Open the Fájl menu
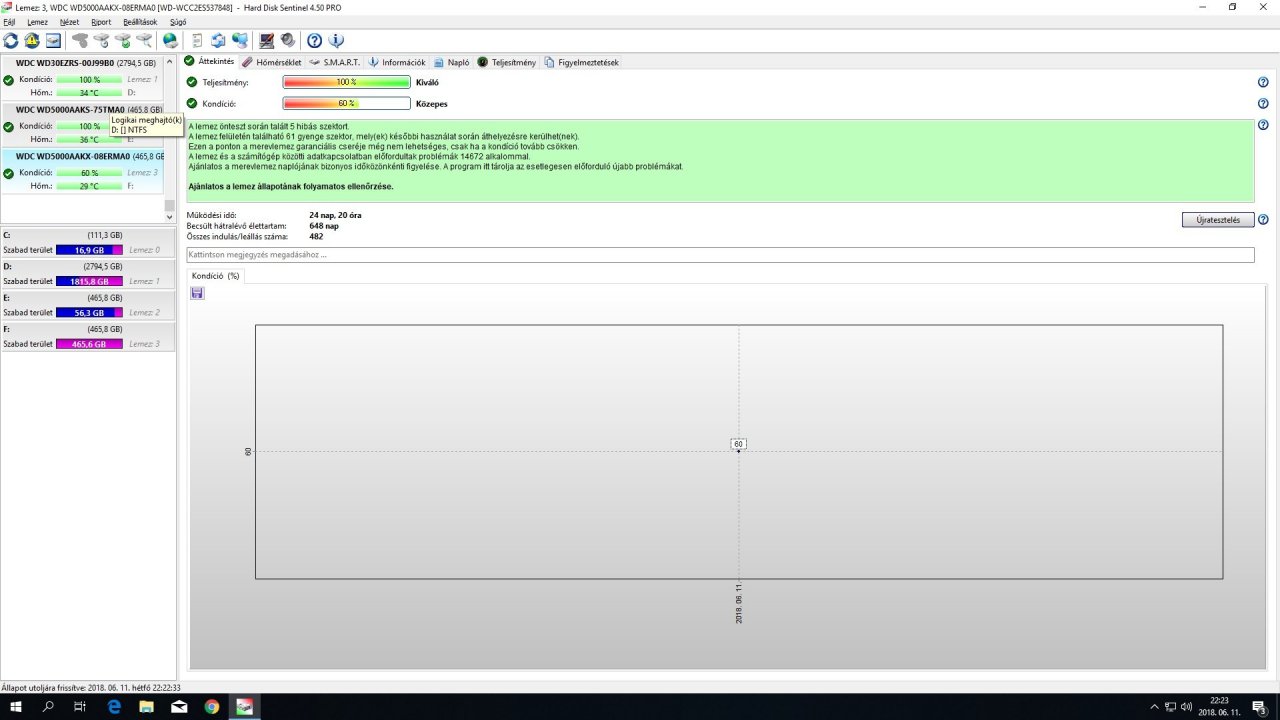This screenshot has width=1280, height=720. 9,21
